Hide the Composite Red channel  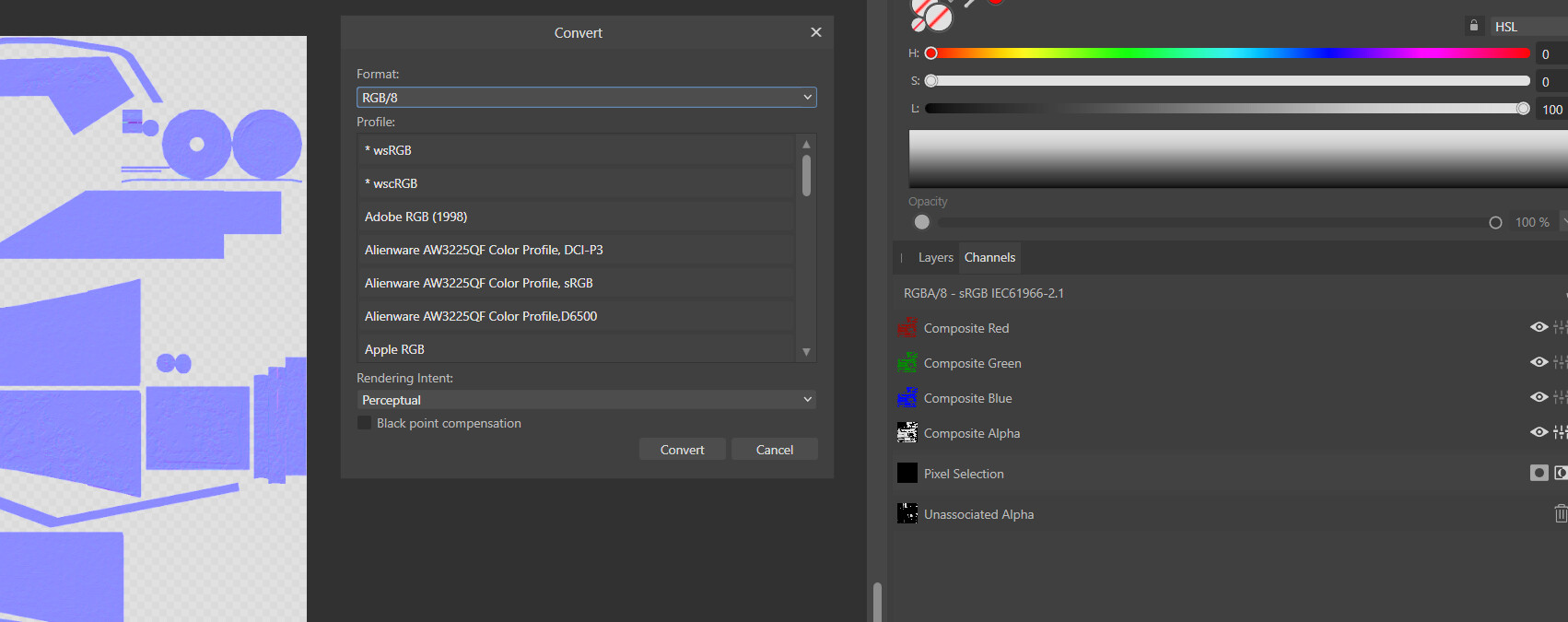pos(1539,327)
